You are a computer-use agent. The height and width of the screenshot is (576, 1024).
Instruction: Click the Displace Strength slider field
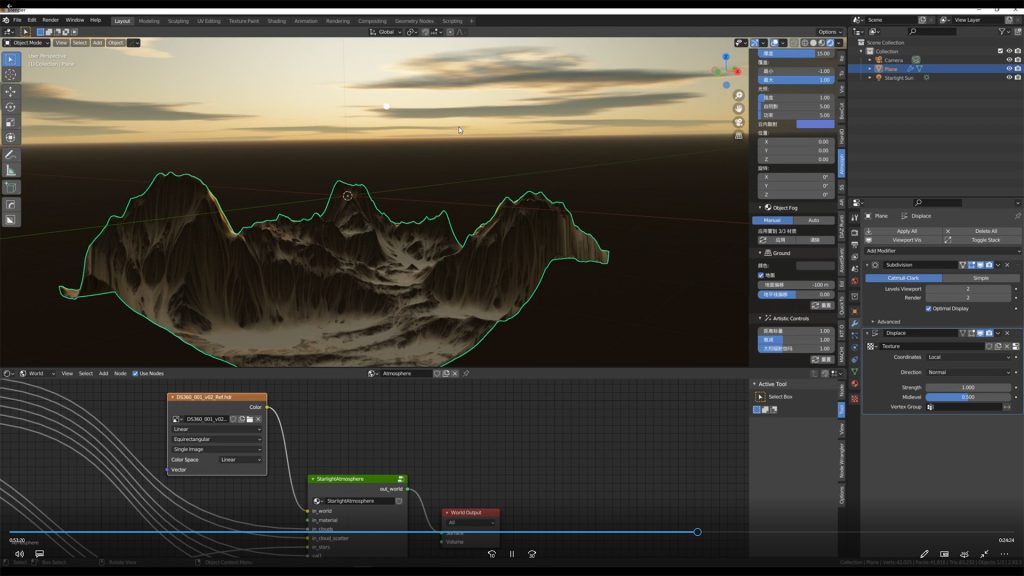pyautogui.click(x=968, y=387)
